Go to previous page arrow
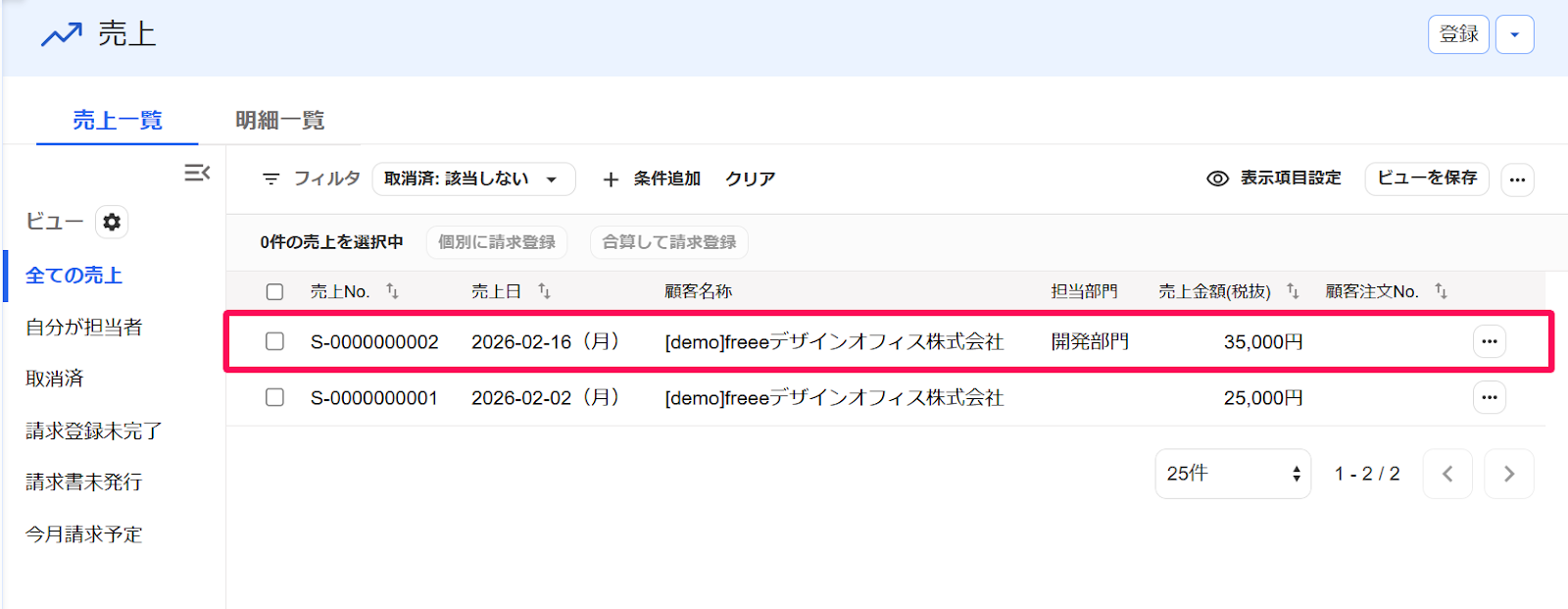 click(1447, 474)
